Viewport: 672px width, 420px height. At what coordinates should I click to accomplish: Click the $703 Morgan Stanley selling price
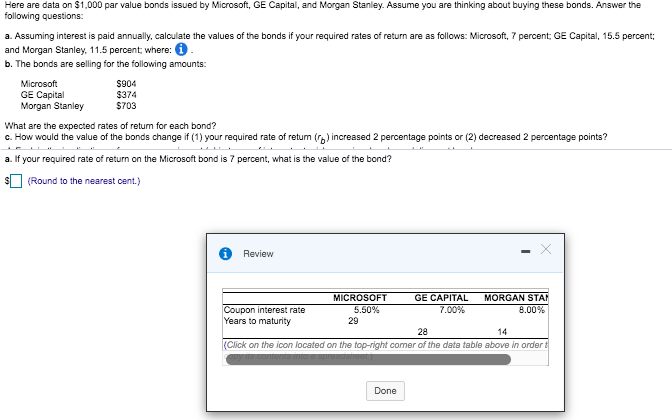point(126,106)
